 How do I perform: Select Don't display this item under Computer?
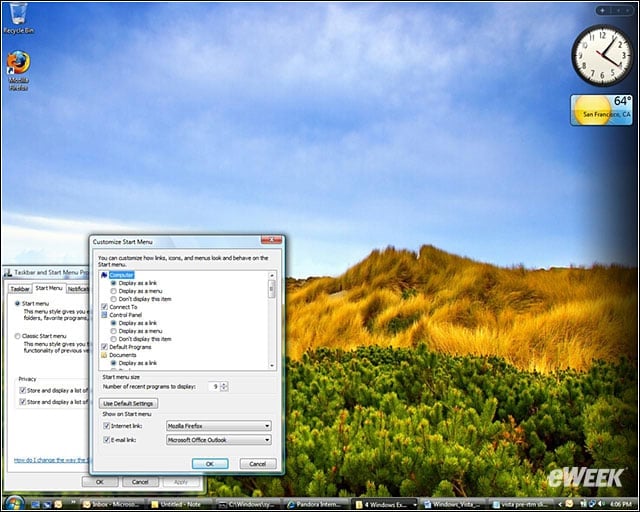[x=114, y=299]
